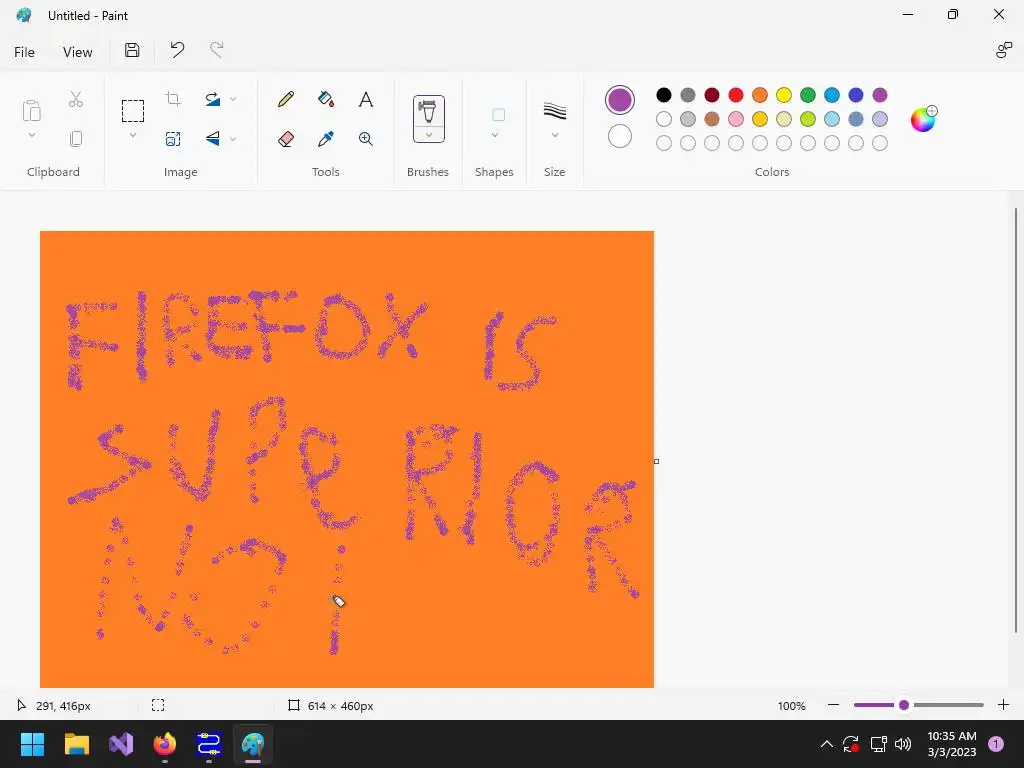Expand the Rotate options chevron
This screenshot has height=768, width=1024.
(233, 99)
